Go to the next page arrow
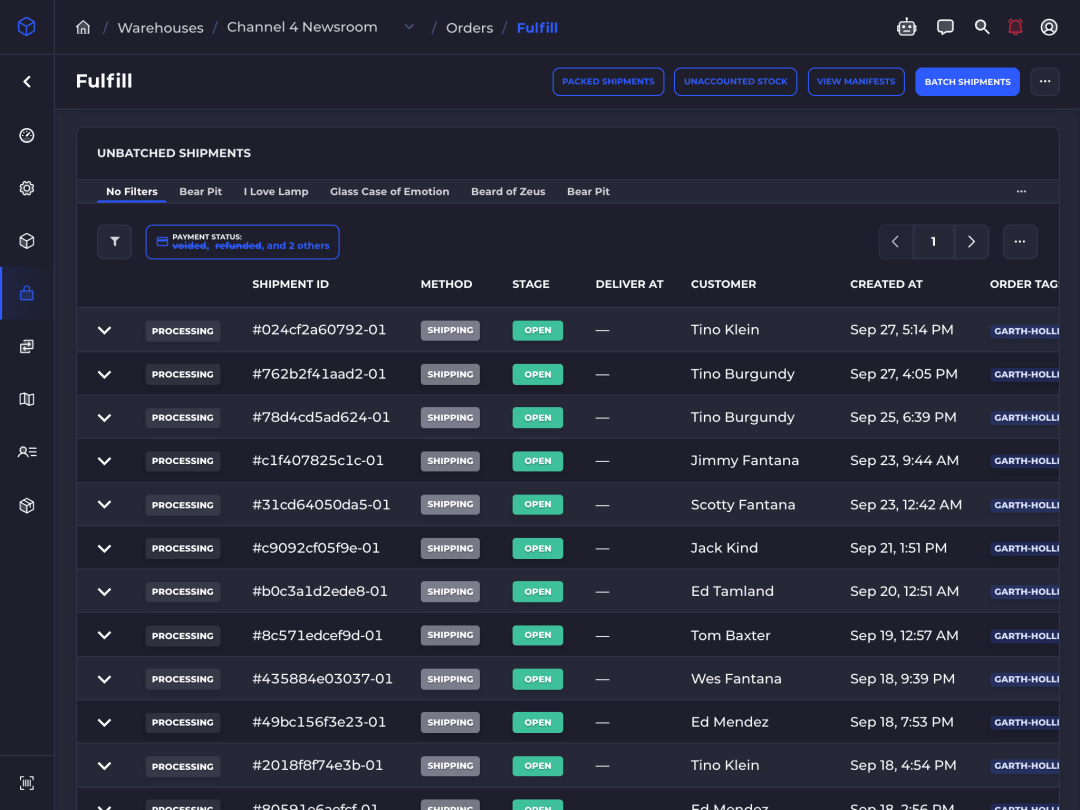1080x810 pixels. (971, 242)
